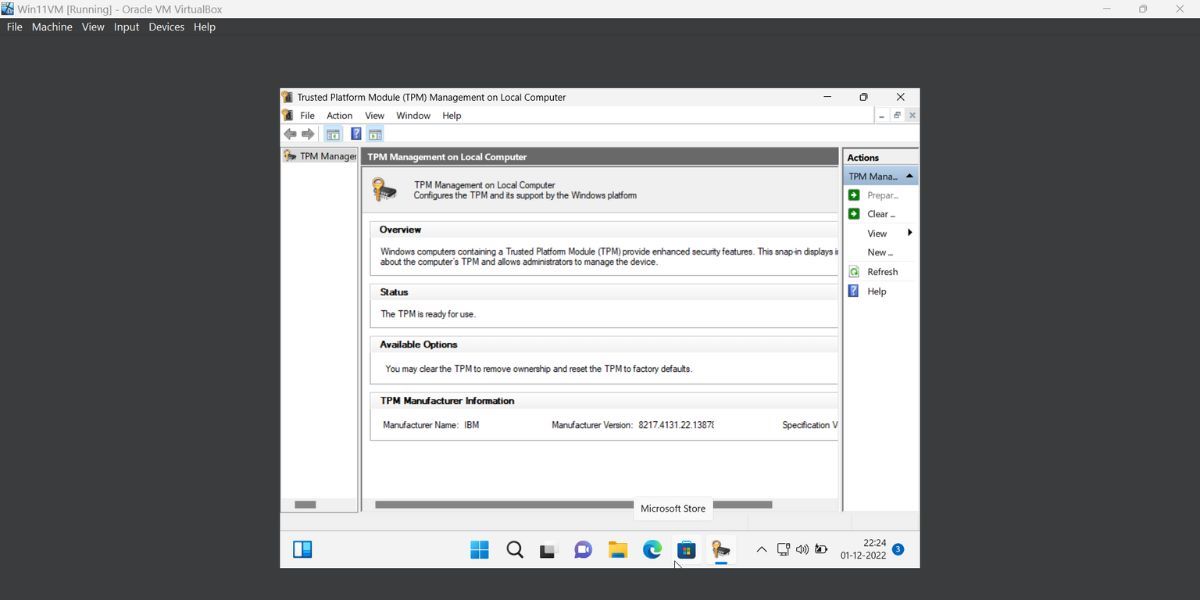
Task: Click the TPM key icon in the header
Action: pyautogui.click(x=384, y=189)
